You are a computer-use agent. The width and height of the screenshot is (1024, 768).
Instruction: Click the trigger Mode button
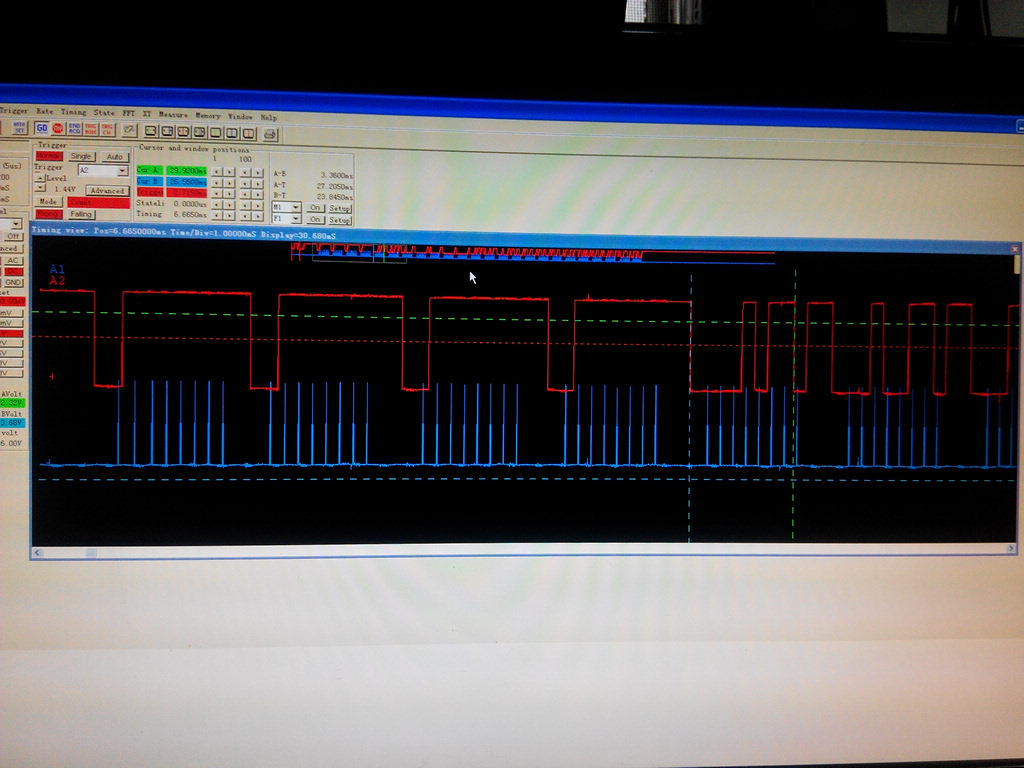(48, 202)
